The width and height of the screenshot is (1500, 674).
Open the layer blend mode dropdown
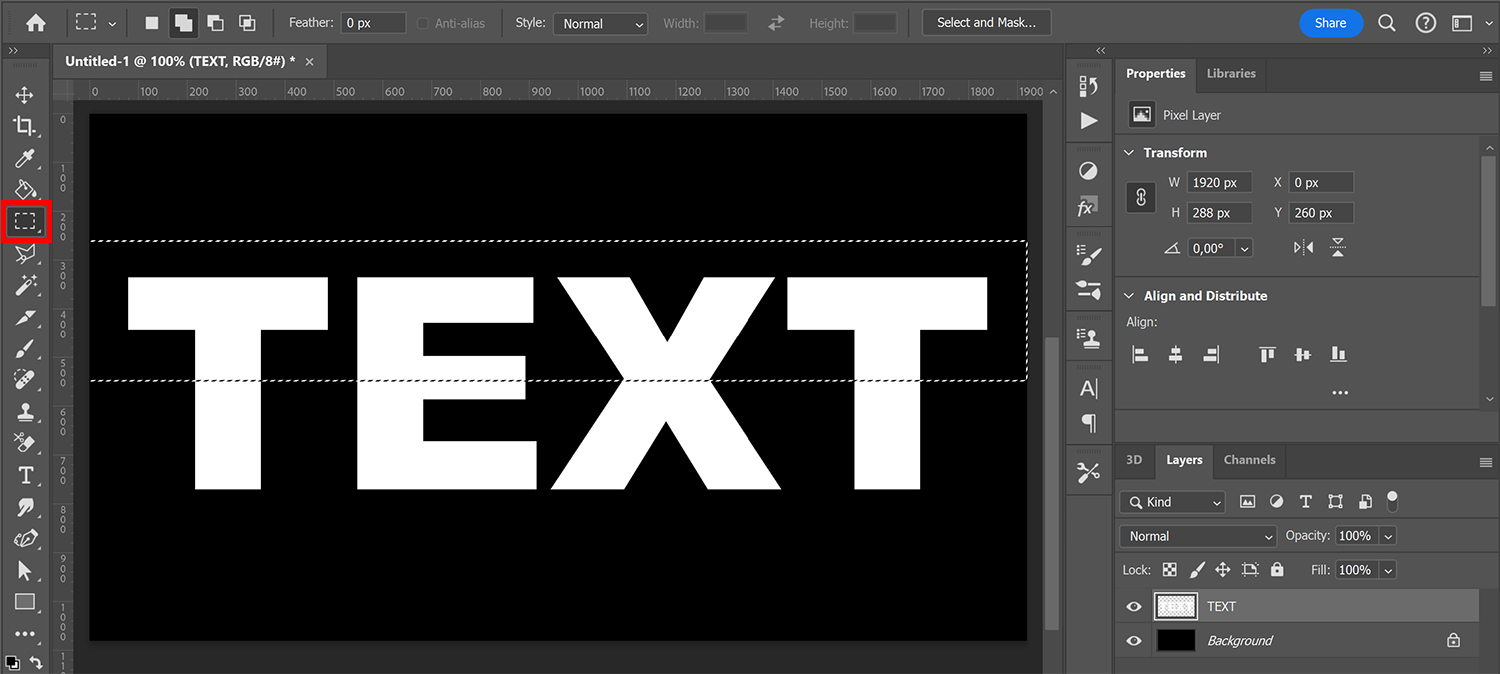point(1198,536)
